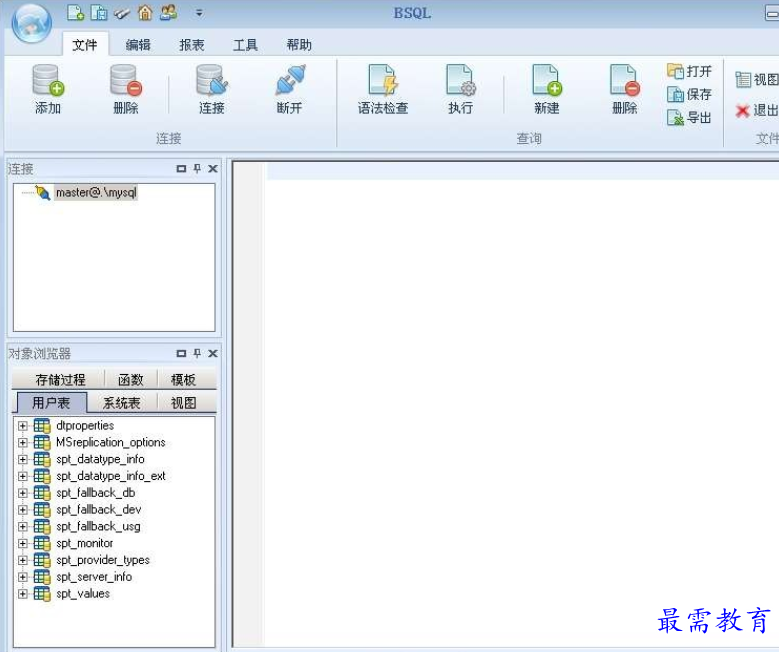The image size is (779, 652).
Task: Select the spt_monitor table name
Action: coord(84,543)
